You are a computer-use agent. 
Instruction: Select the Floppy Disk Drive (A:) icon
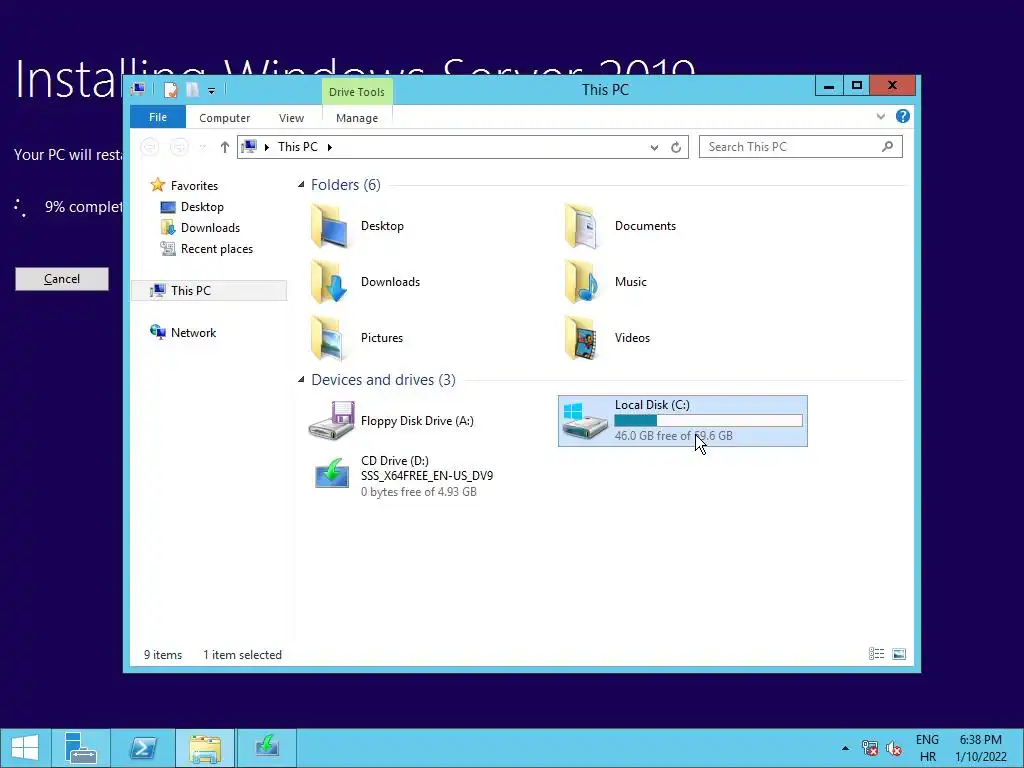(x=332, y=421)
